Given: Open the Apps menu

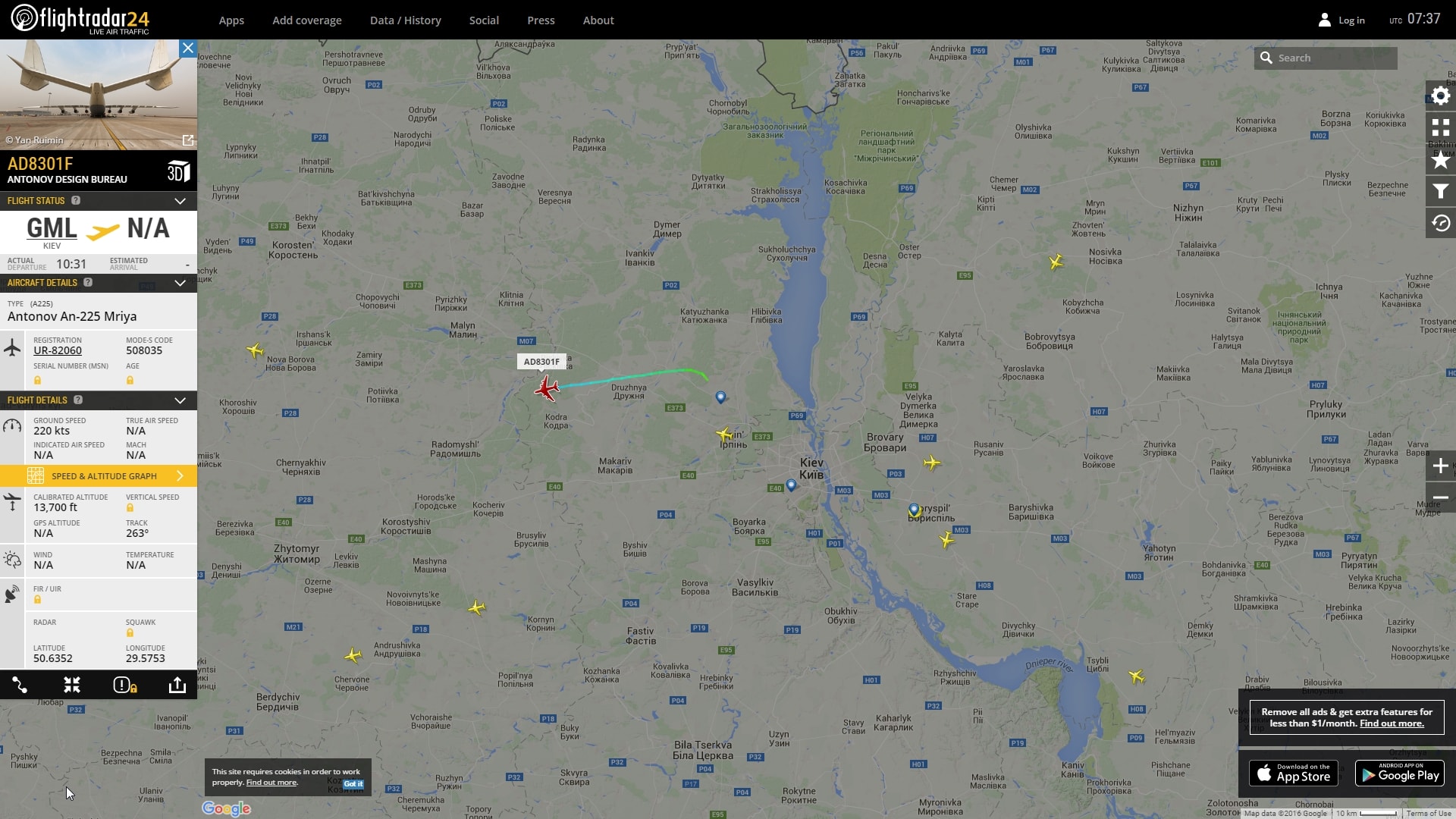Looking at the screenshot, I should coord(231,20).
